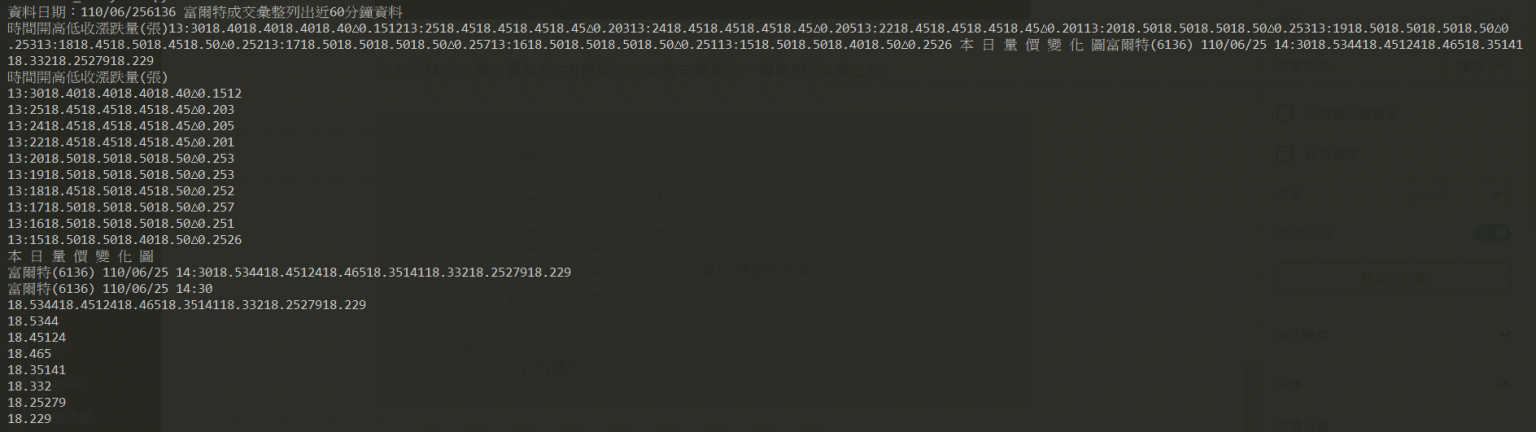The height and width of the screenshot is (432, 1536).
Task: Select the data row beginning with 13:30
Action: pyautogui.click(x=124, y=93)
